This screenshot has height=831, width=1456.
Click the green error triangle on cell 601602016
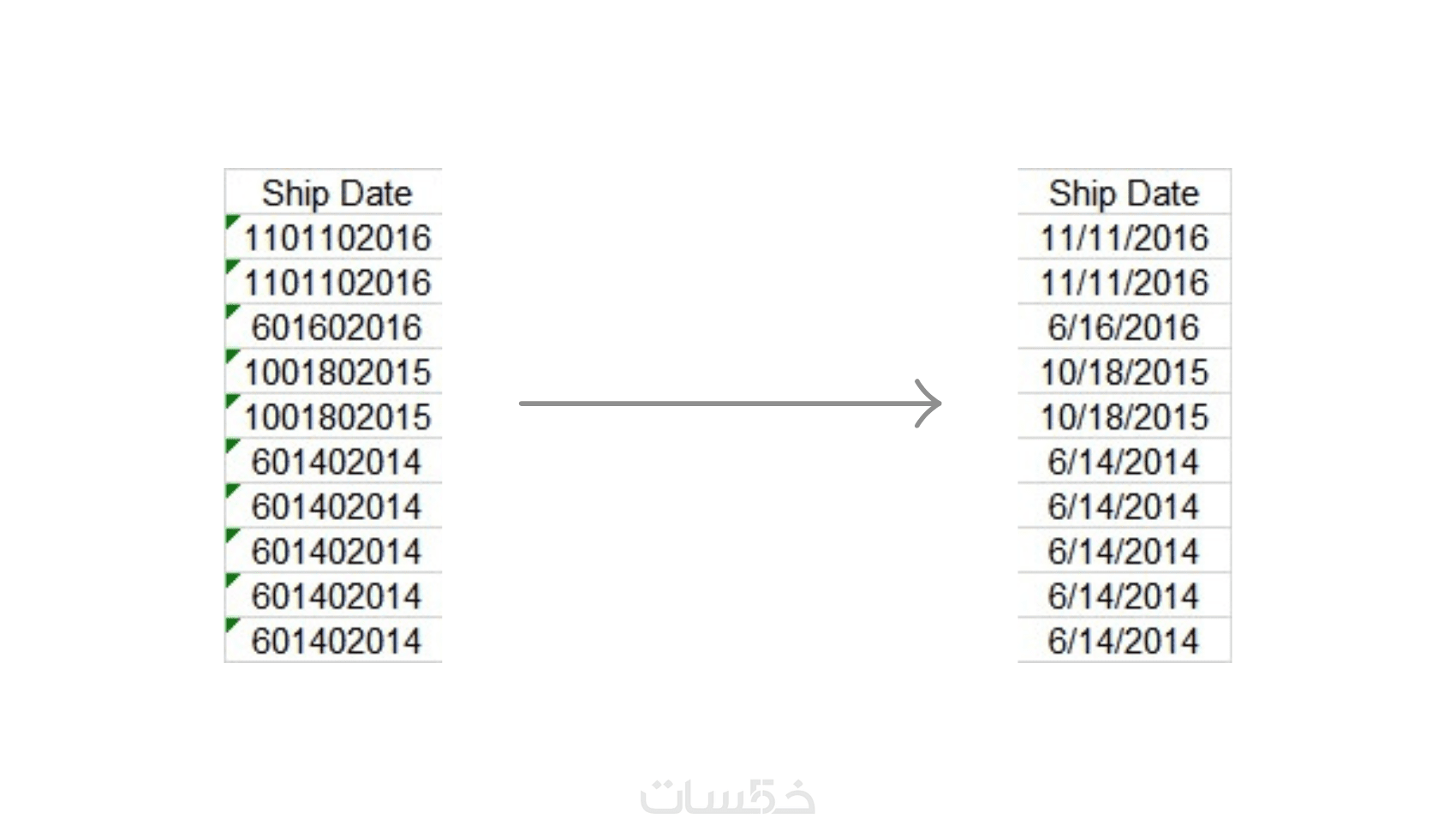click(231, 310)
